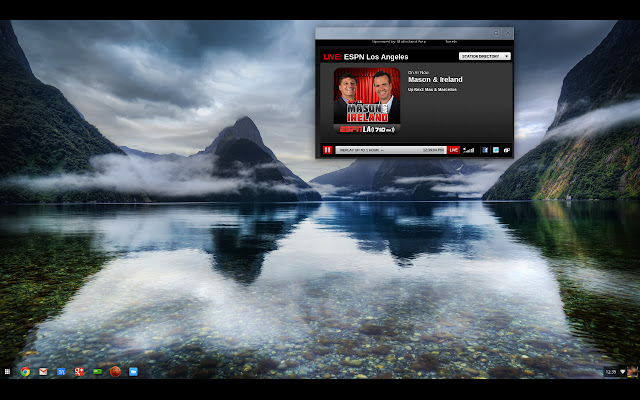Adjust the volume bars in player

[x=469, y=150]
